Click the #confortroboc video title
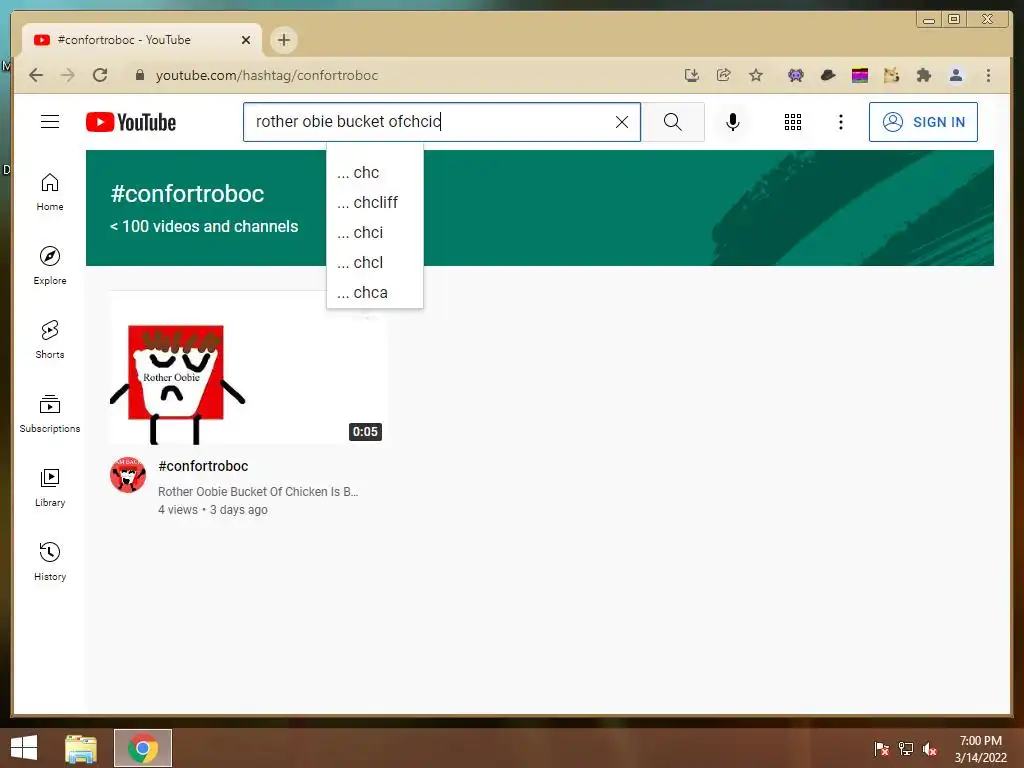This screenshot has height=768, width=1024. coord(203,466)
